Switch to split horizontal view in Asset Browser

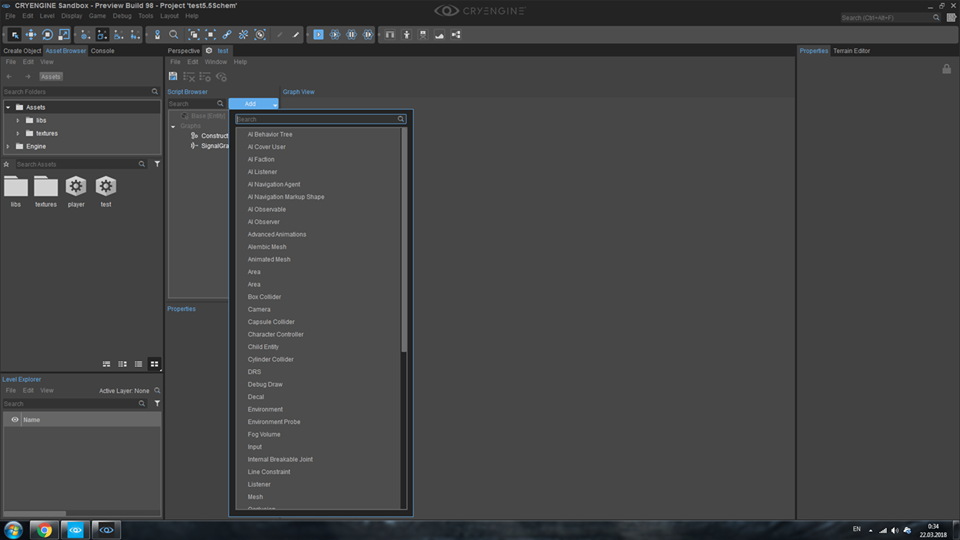tap(107, 364)
